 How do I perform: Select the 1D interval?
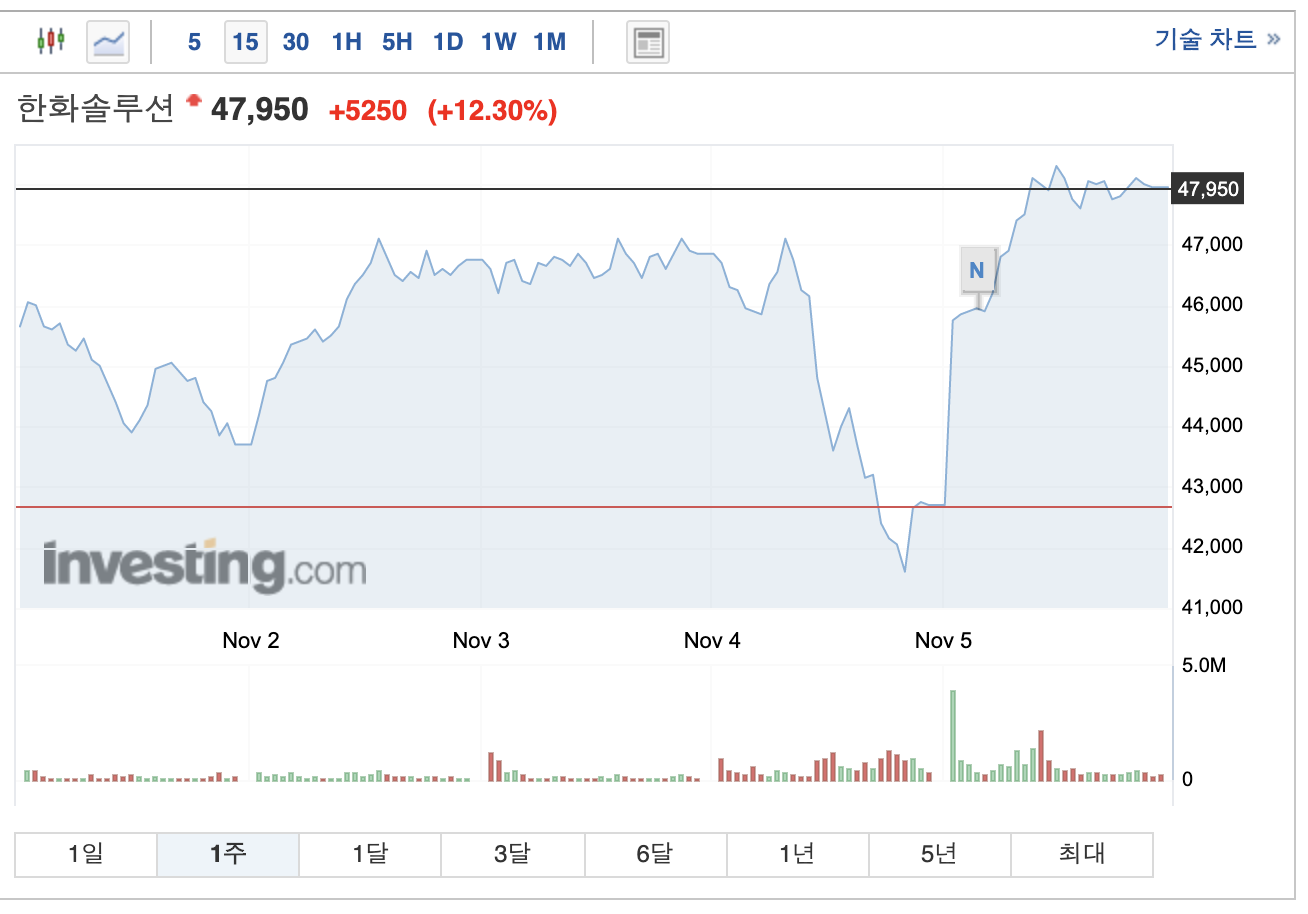(x=448, y=42)
